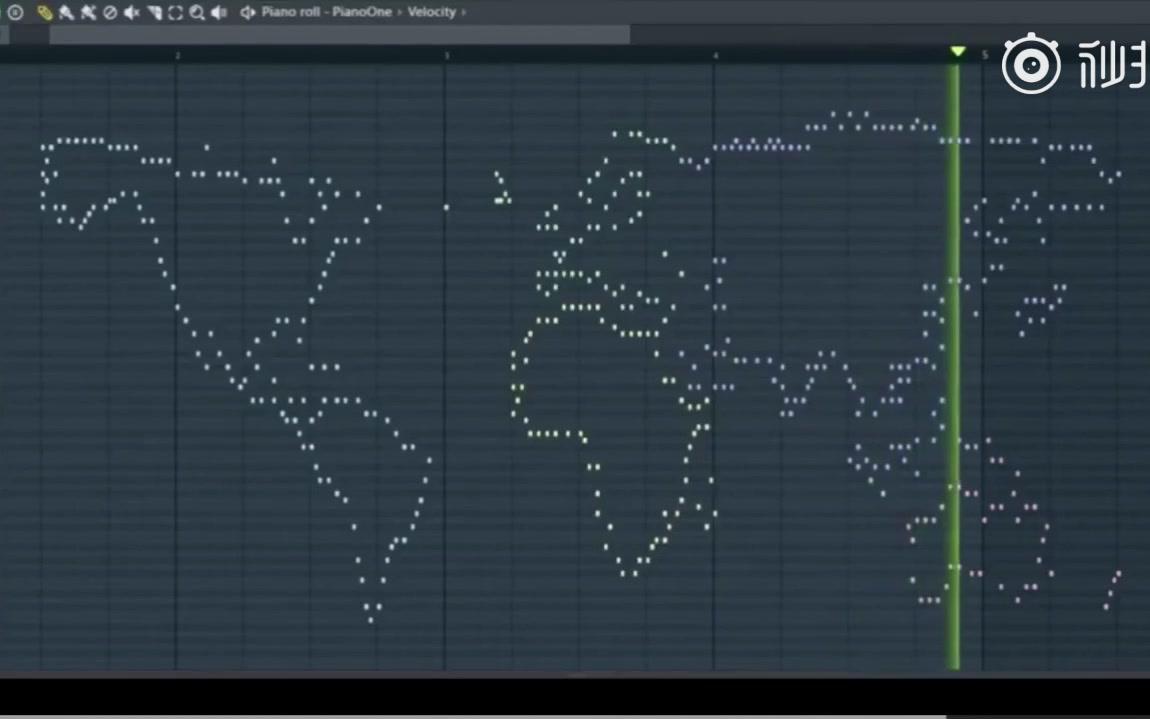Select the Mute notes tool
The height and width of the screenshot is (719, 1150).
click(x=131, y=12)
